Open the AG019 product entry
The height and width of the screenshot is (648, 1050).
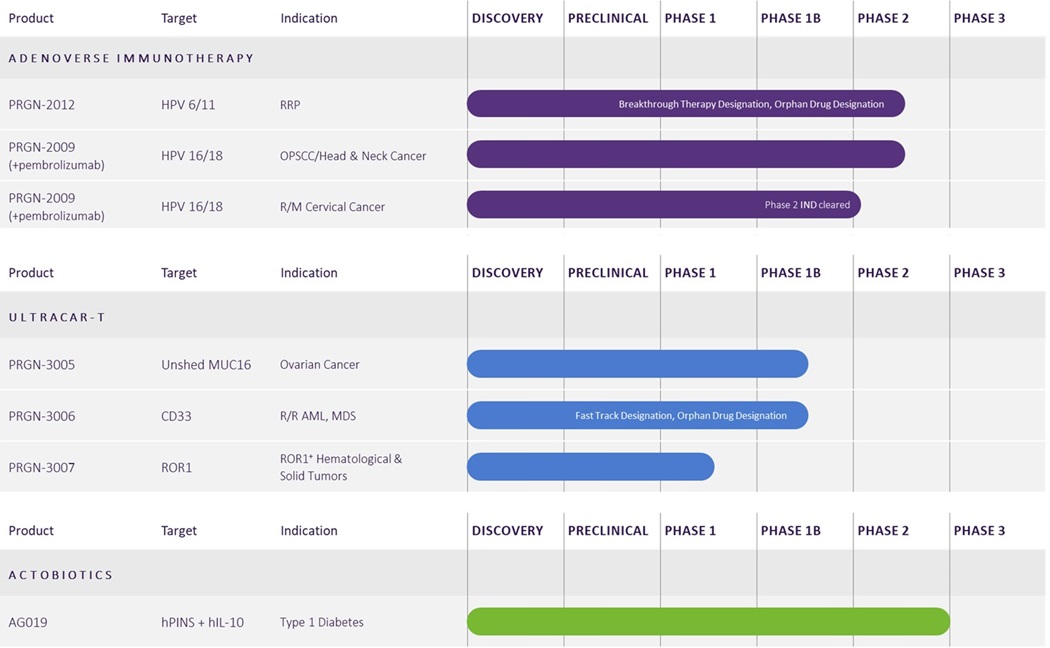(x=28, y=623)
